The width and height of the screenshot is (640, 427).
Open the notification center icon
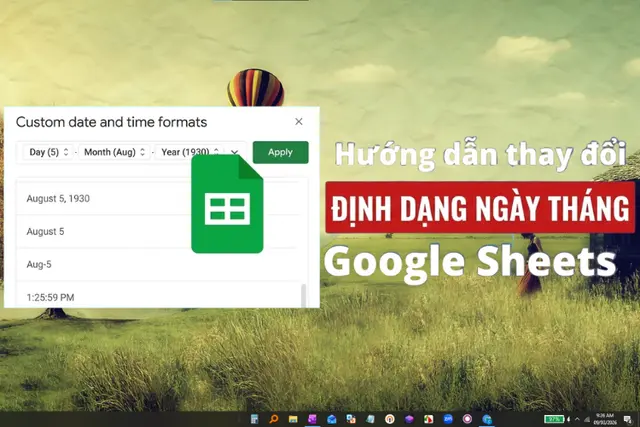click(628, 419)
